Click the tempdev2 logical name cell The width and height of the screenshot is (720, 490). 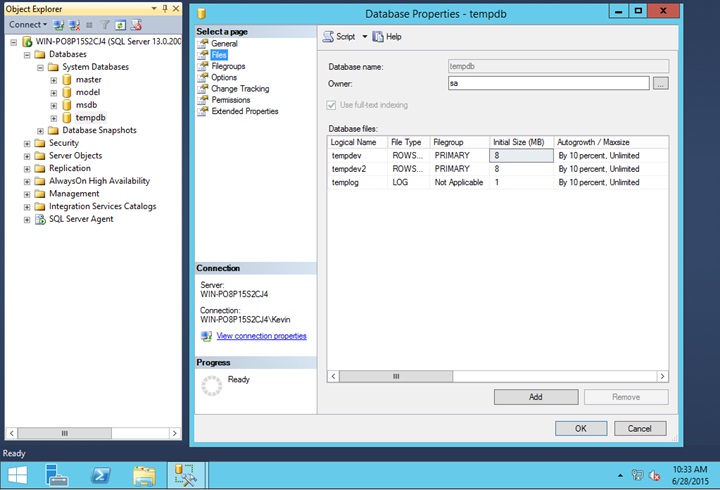(358, 169)
